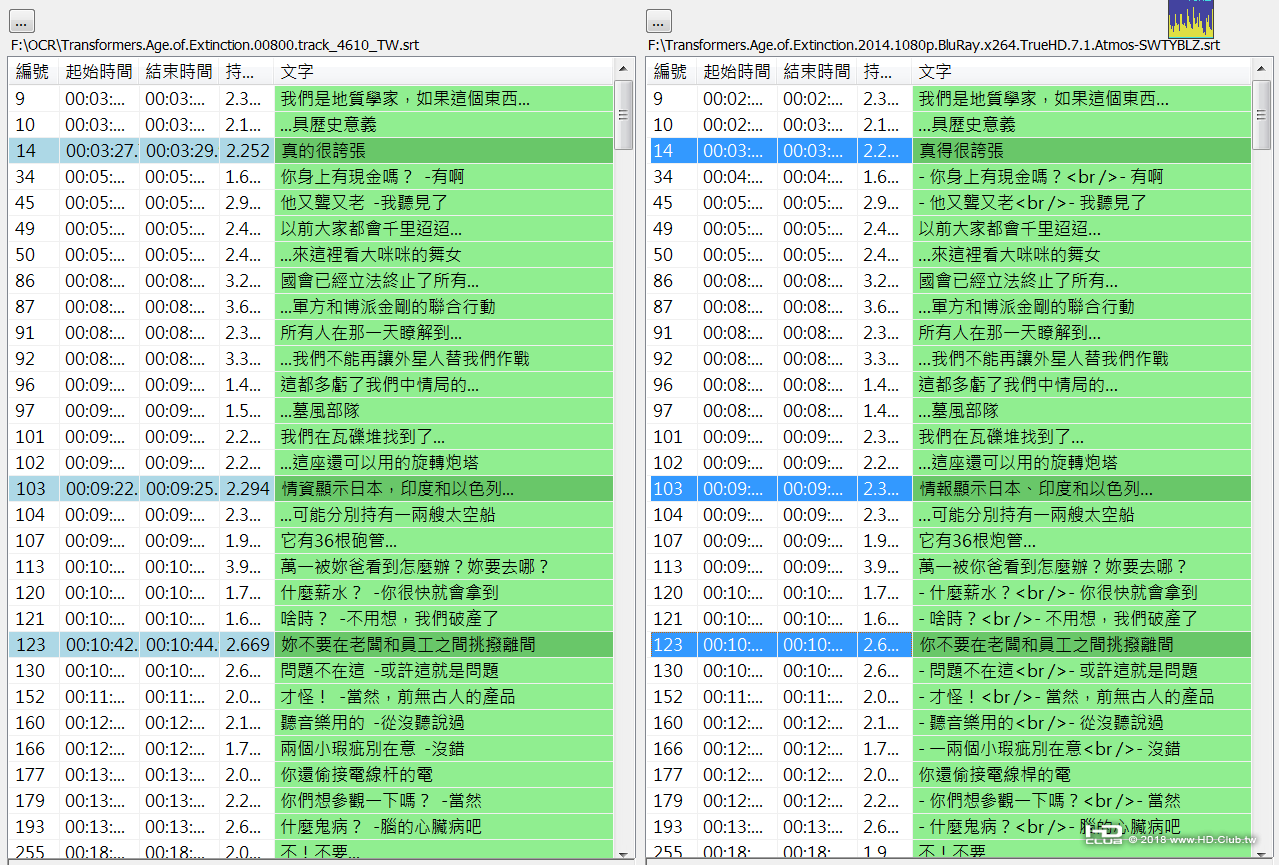This screenshot has height=865, width=1279.
Task: Select left row '才怪! -當然,前無古人的產品'
Action: pos(311,696)
